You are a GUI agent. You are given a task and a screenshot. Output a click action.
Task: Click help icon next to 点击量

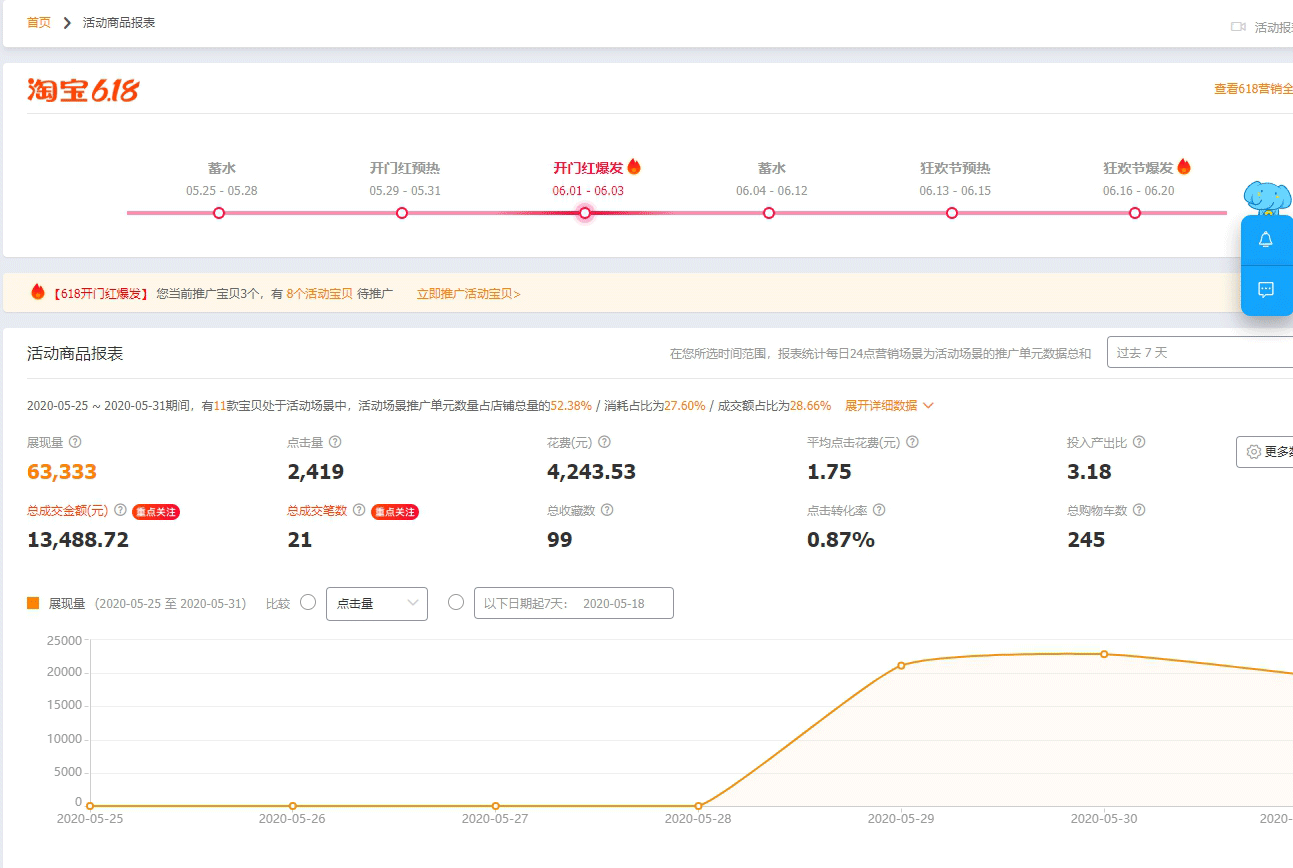pyautogui.click(x=335, y=442)
